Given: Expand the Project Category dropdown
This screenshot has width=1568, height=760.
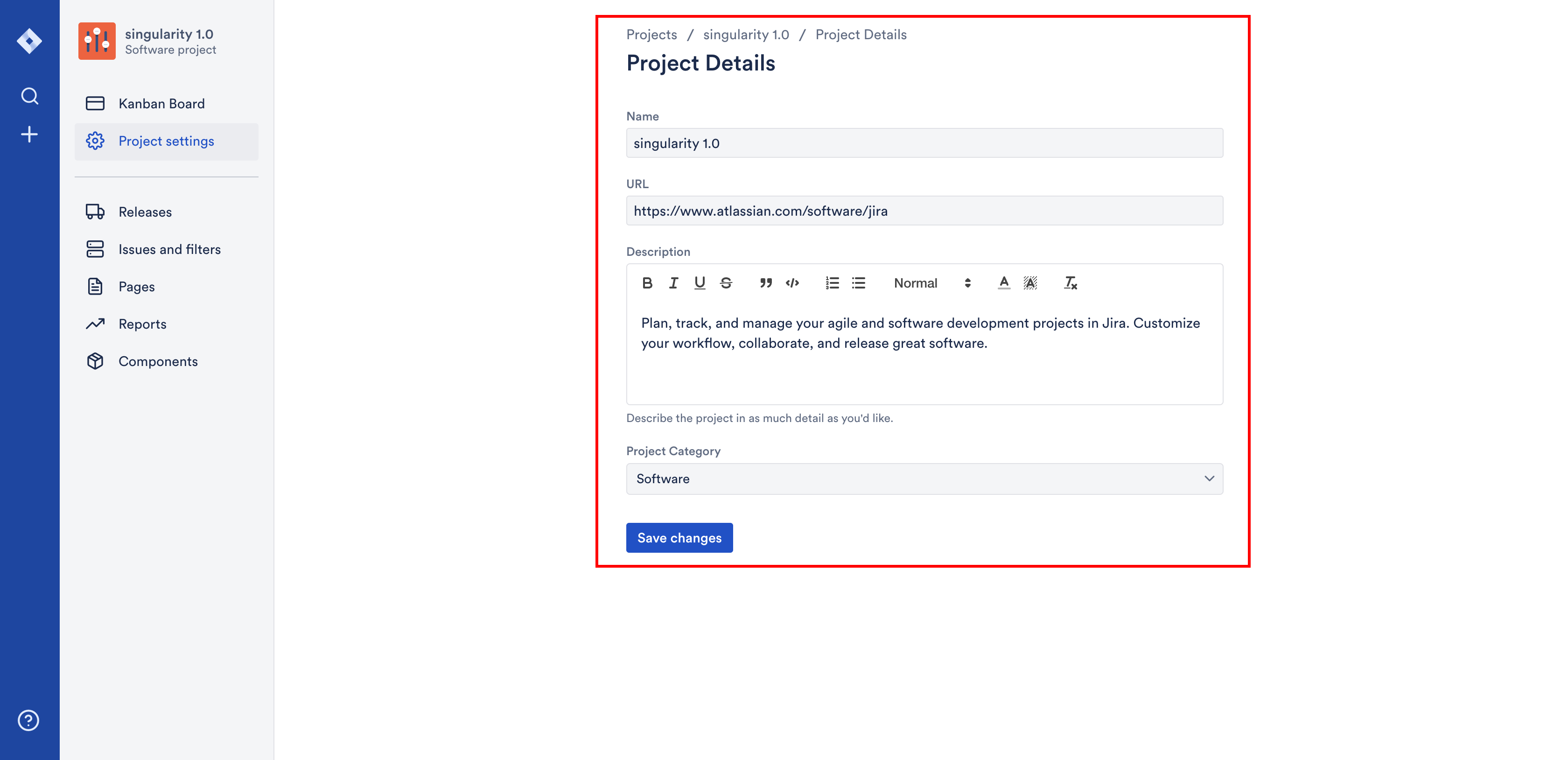Looking at the screenshot, I should tap(924, 479).
